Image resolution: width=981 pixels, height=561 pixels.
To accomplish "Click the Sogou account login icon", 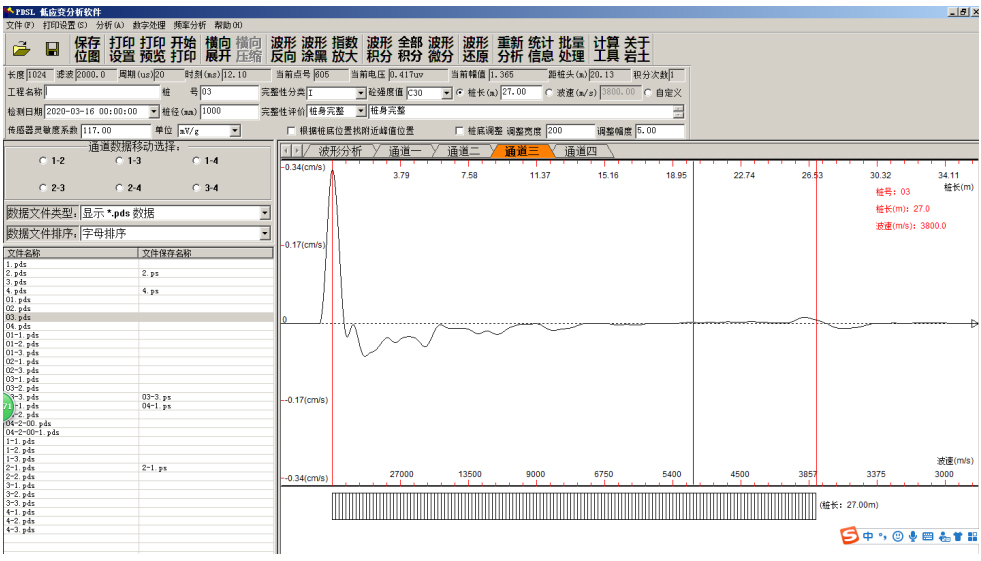I will (944, 536).
